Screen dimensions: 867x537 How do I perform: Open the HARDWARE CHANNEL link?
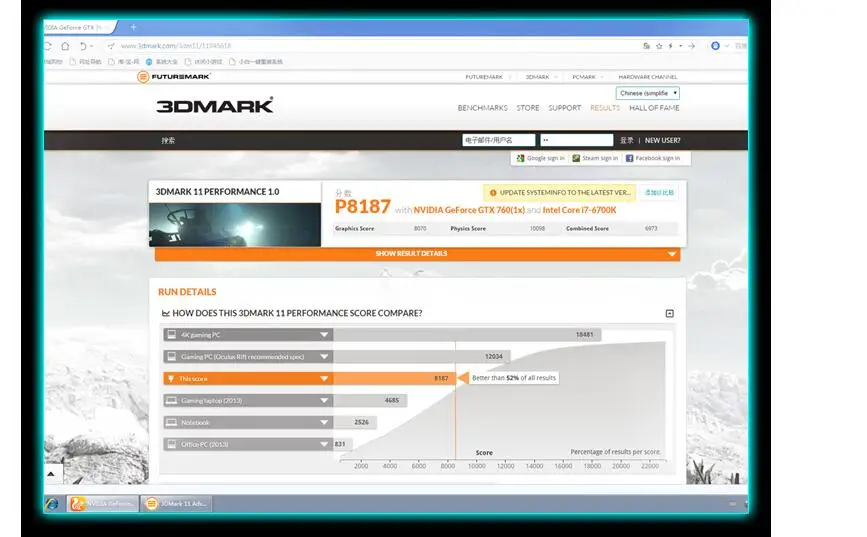(647, 77)
